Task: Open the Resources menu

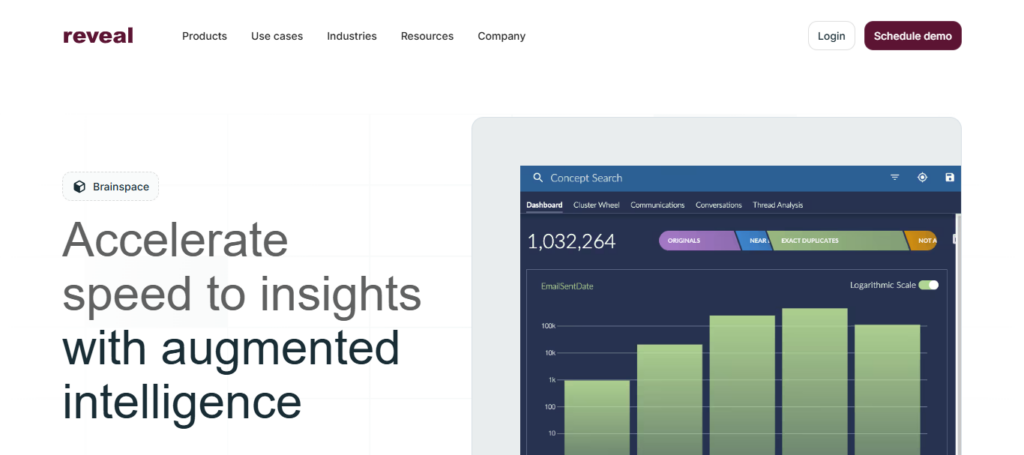Action: pyautogui.click(x=427, y=36)
